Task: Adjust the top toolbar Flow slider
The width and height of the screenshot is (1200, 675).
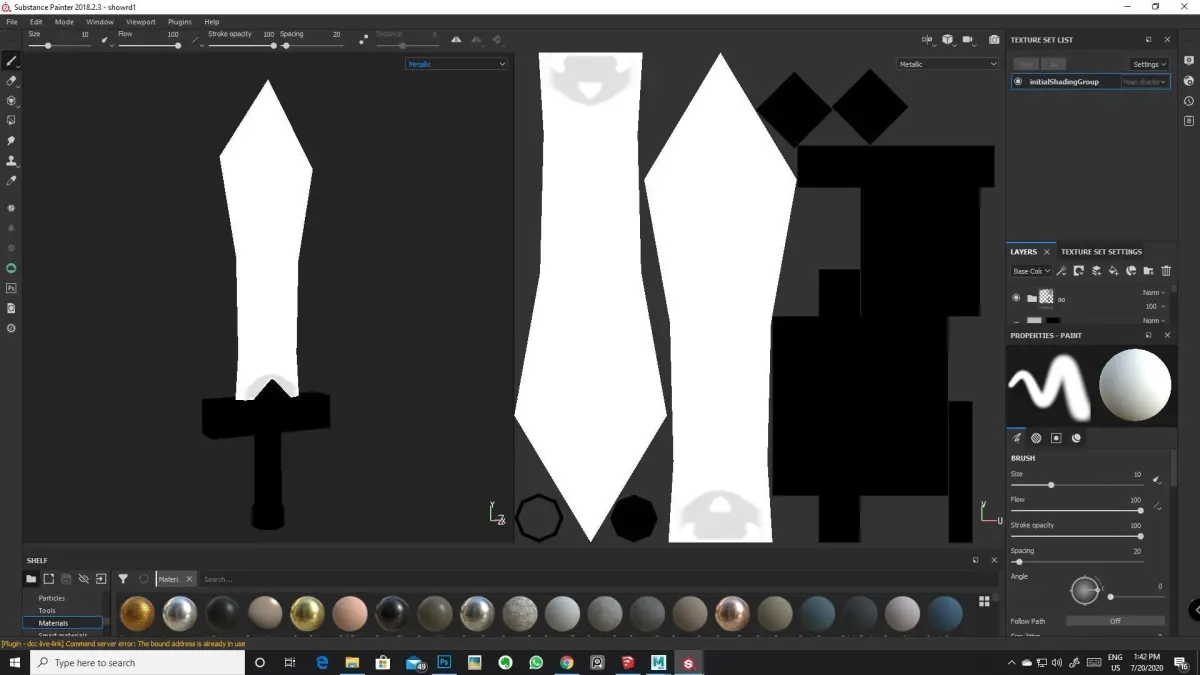Action: click(x=149, y=45)
